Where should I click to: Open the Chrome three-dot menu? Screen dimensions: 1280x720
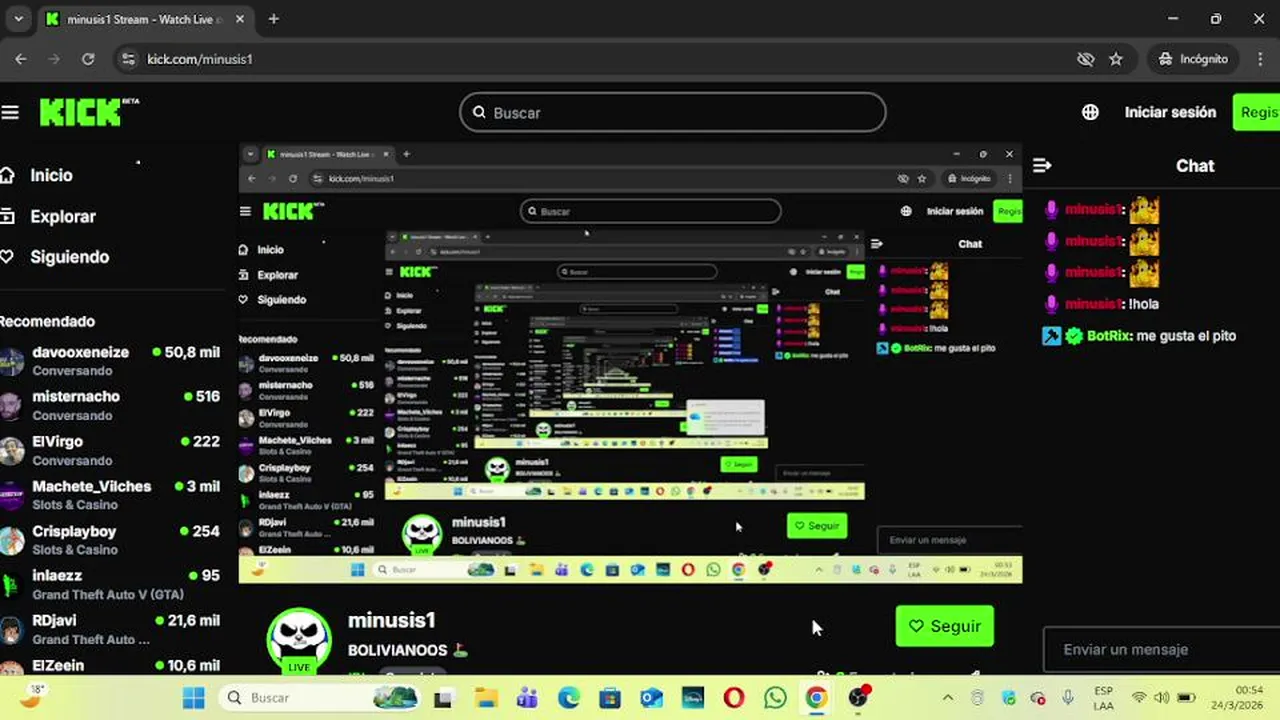(1260, 59)
